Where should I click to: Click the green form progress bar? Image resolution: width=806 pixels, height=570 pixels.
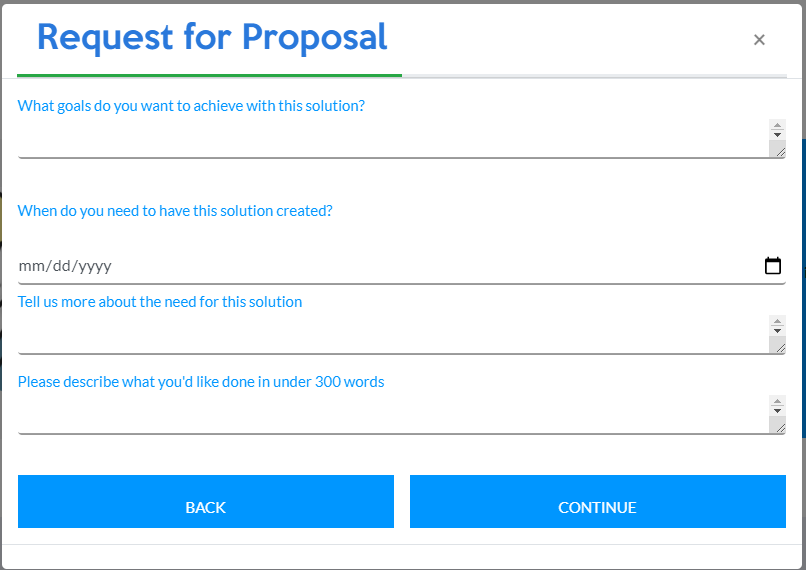210,75
